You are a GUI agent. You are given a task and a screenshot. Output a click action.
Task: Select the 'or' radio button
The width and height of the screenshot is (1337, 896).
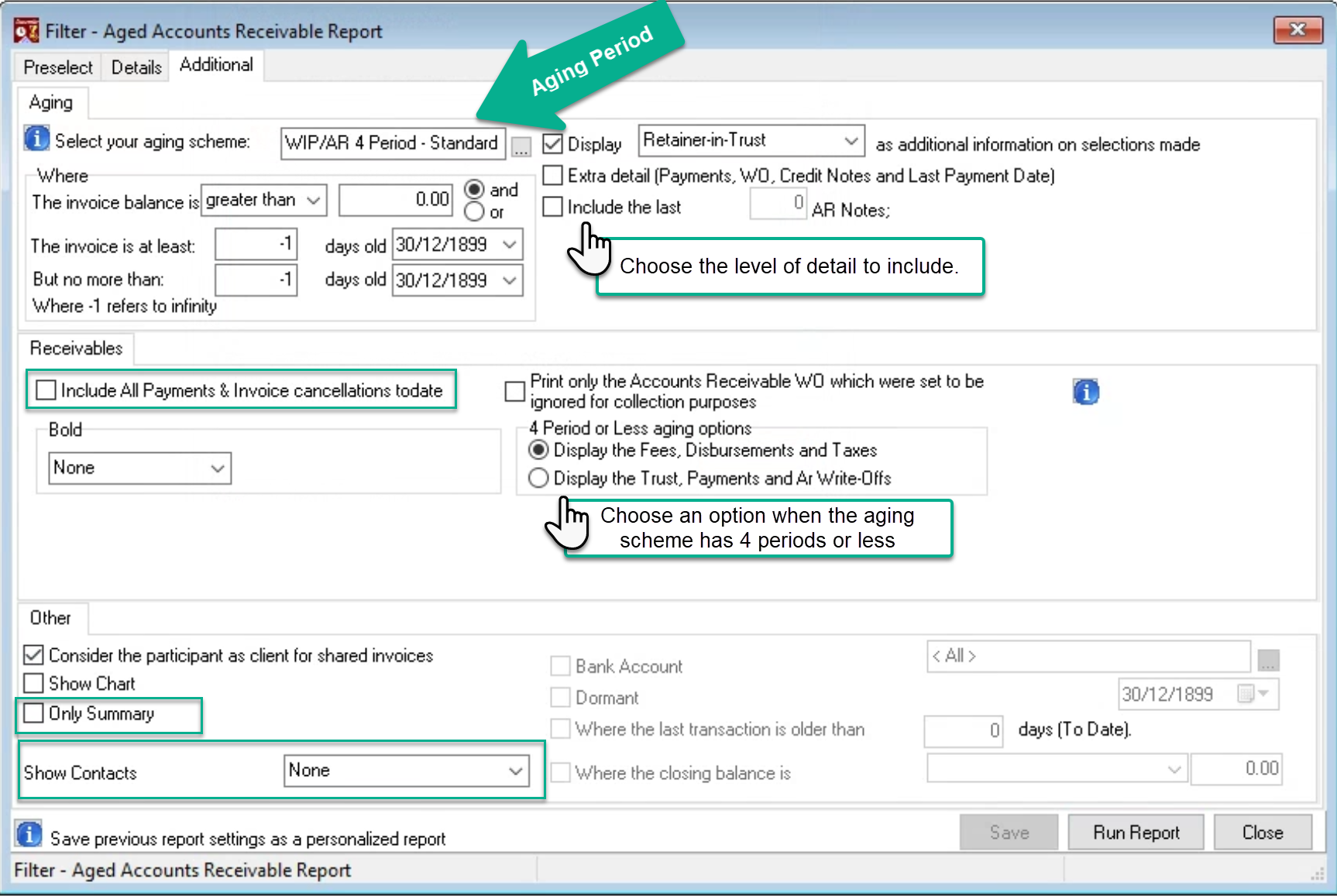[474, 211]
